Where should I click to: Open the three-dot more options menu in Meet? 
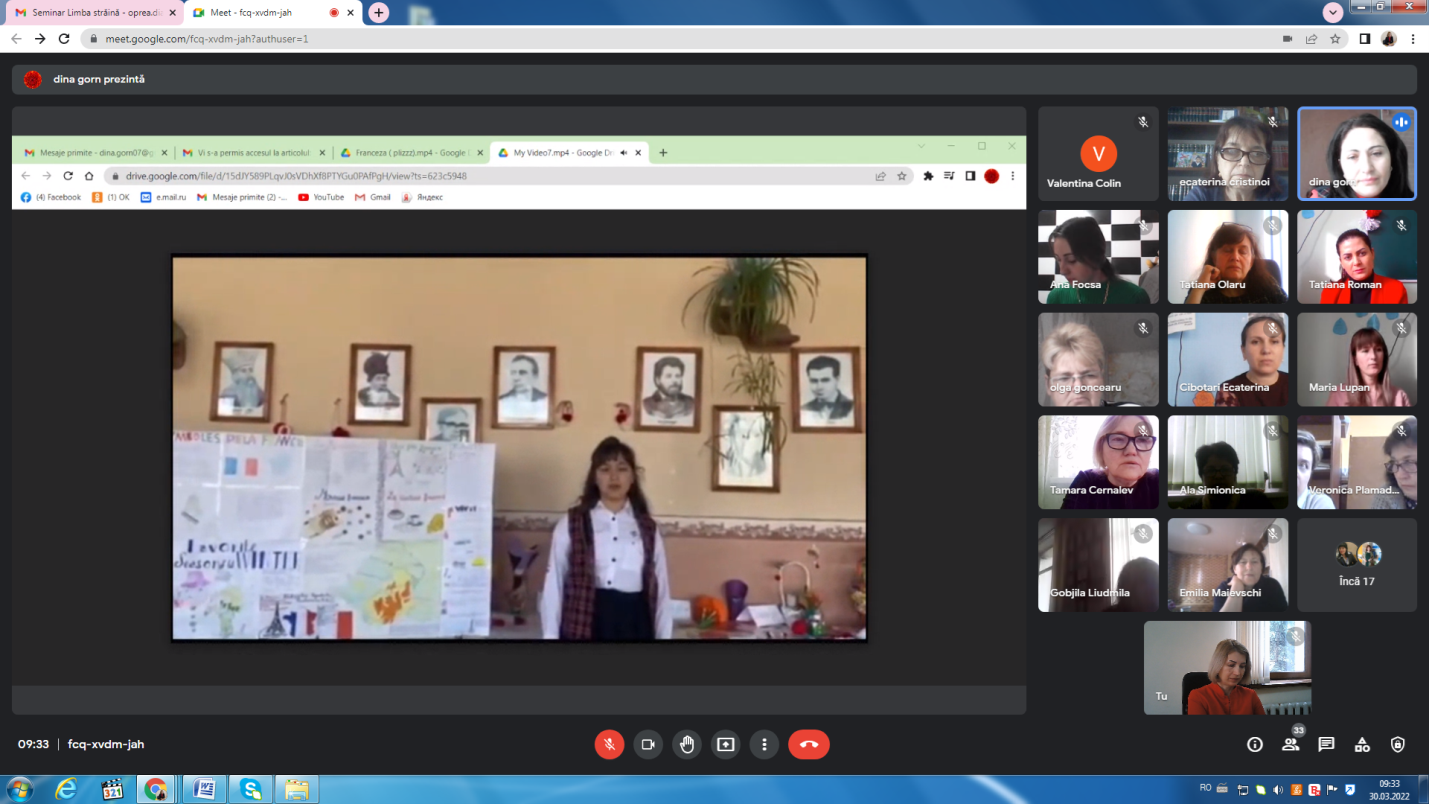pyautogui.click(x=764, y=744)
